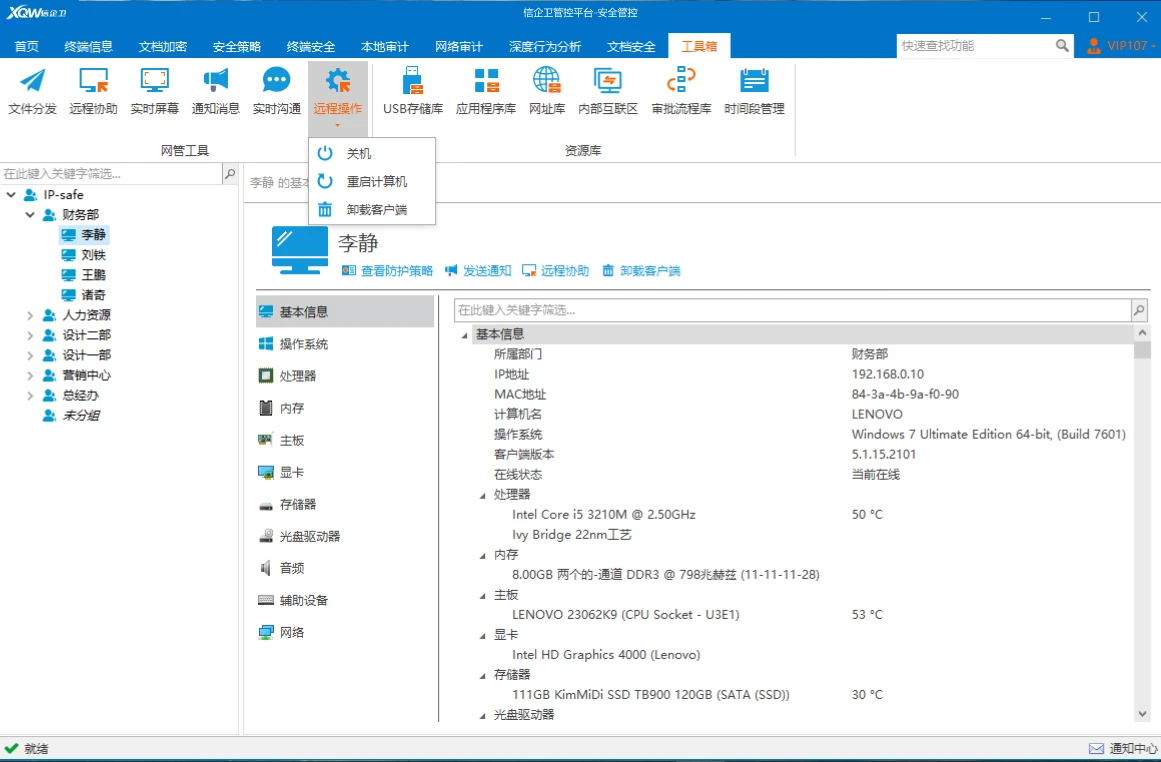Select 网络 category in sidebar list

tap(345, 632)
